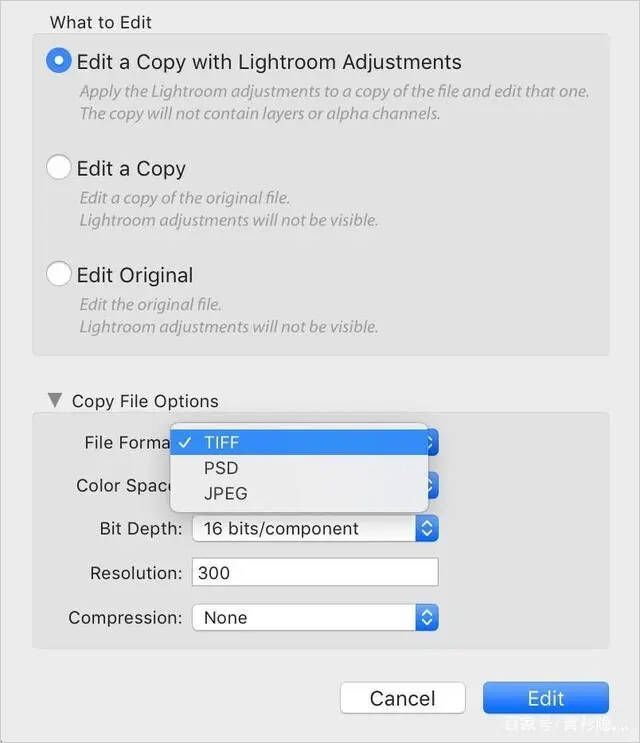The width and height of the screenshot is (640, 743).
Task: Select Edit a Copy with Lightroom Adjustments
Action: (x=59, y=62)
